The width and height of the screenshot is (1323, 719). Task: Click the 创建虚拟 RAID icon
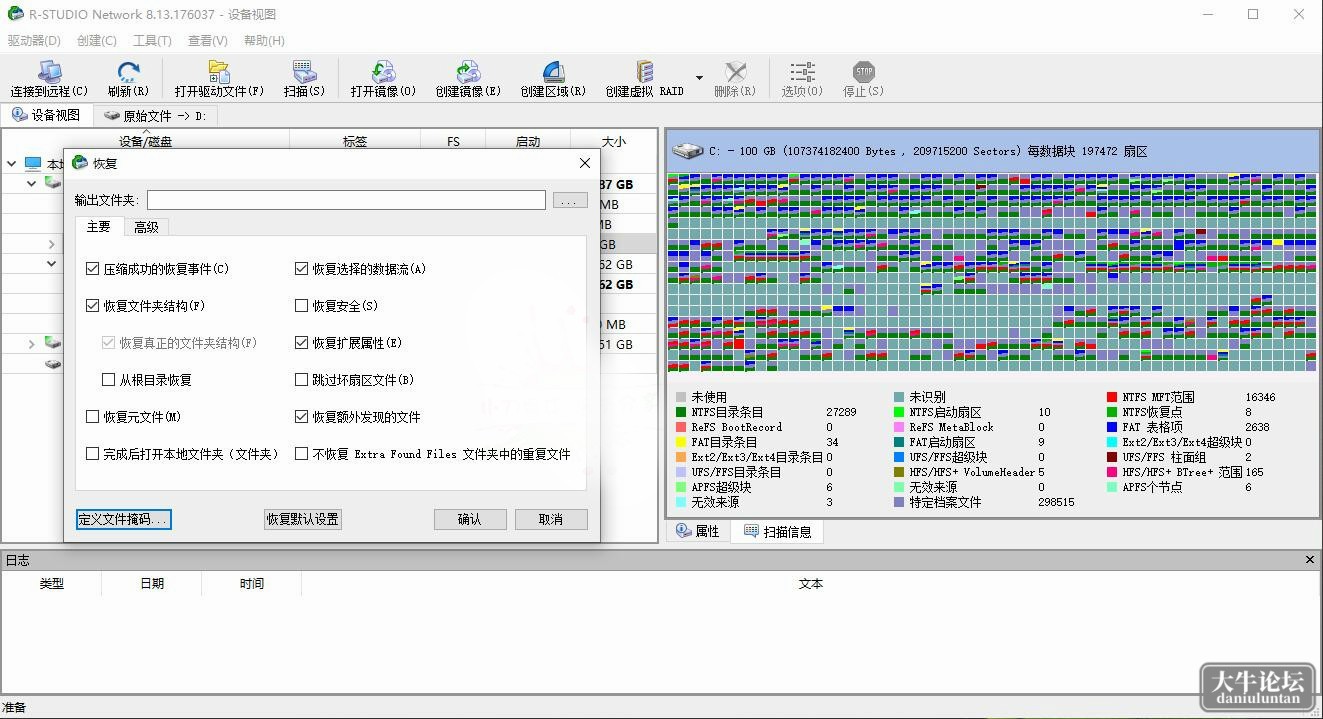point(645,73)
